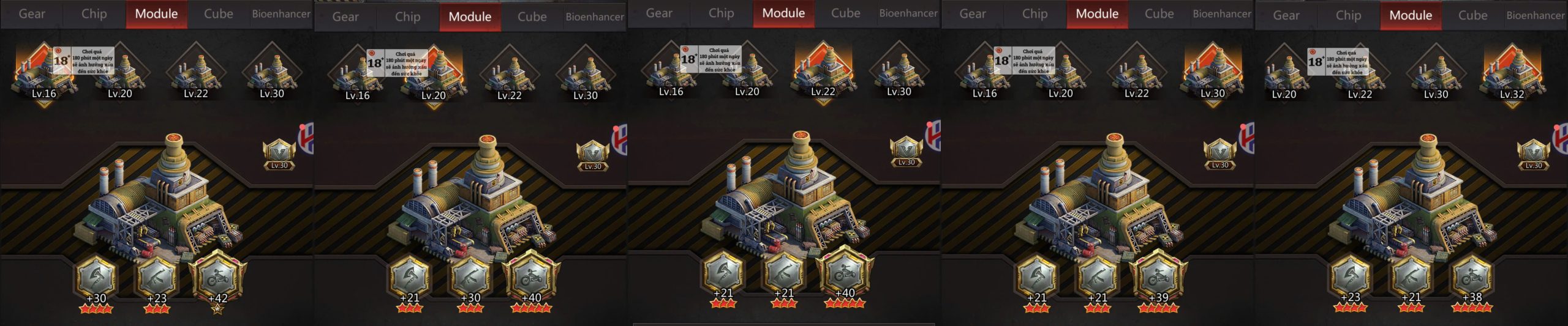Click the large factory building in middle panel

click(789, 196)
